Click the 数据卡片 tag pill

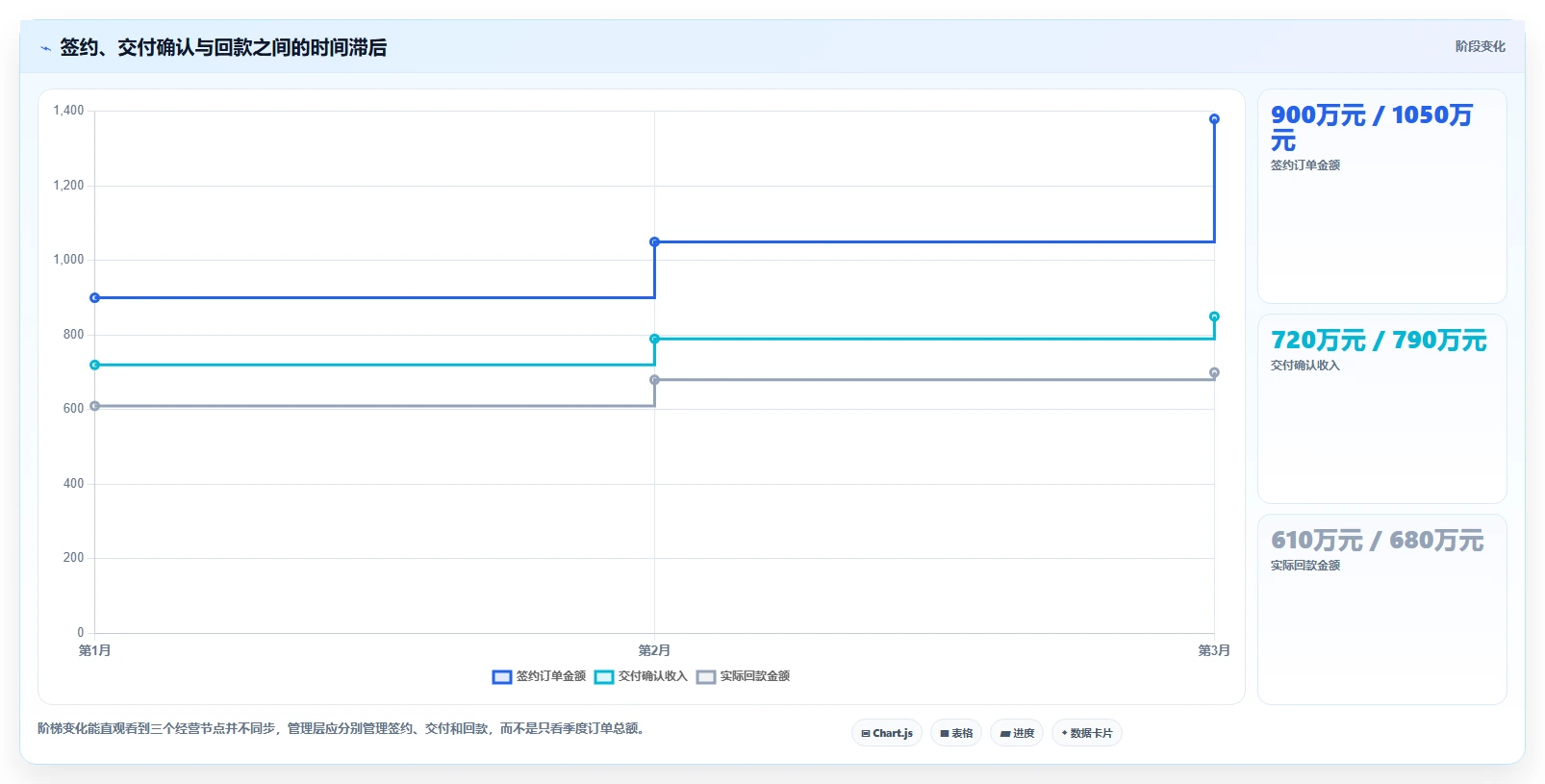click(x=1087, y=733)
